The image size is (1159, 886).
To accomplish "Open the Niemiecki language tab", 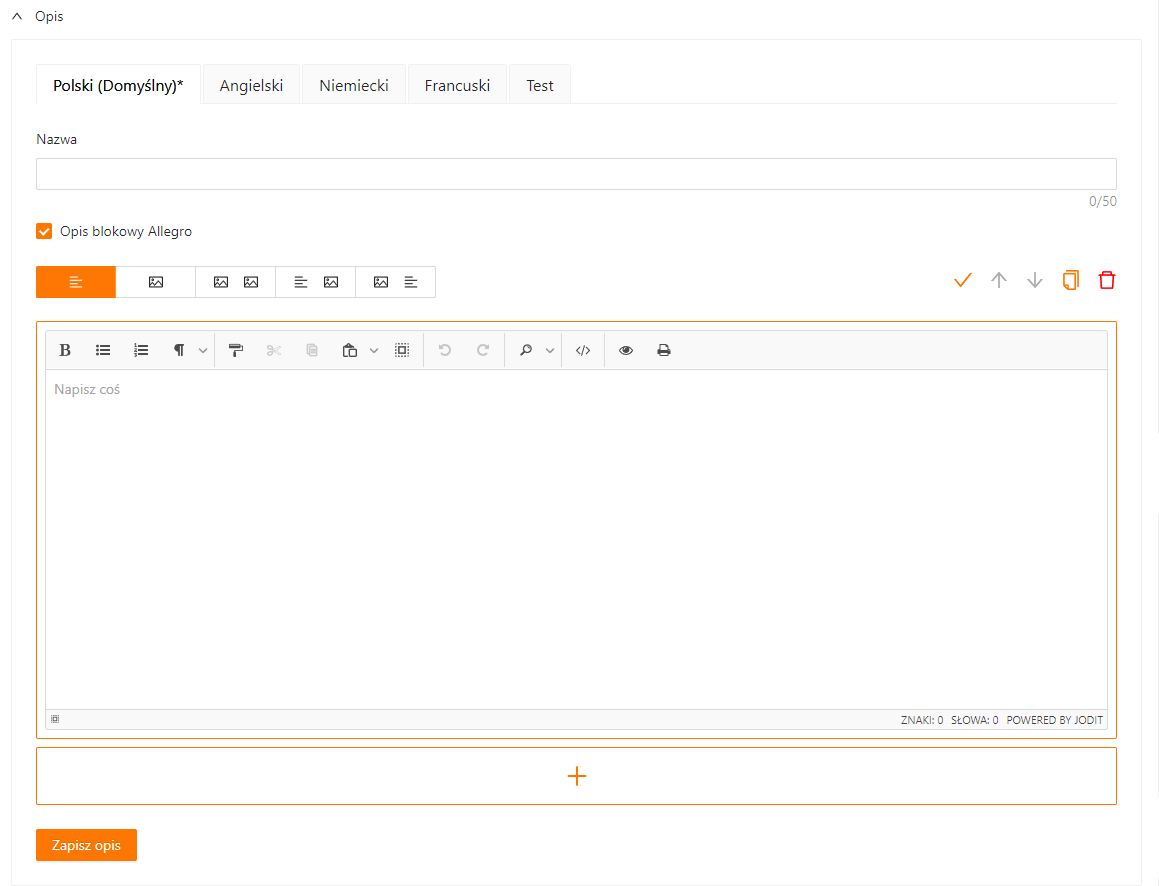I will click(354, 85).
